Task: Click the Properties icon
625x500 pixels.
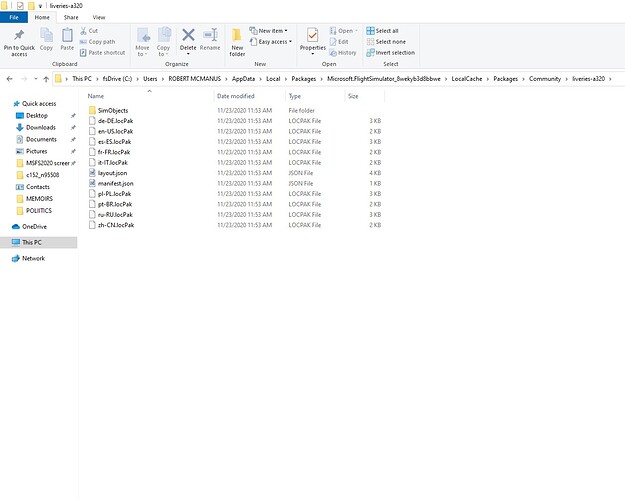Action: pyautogui.click(x=312, y=35)
